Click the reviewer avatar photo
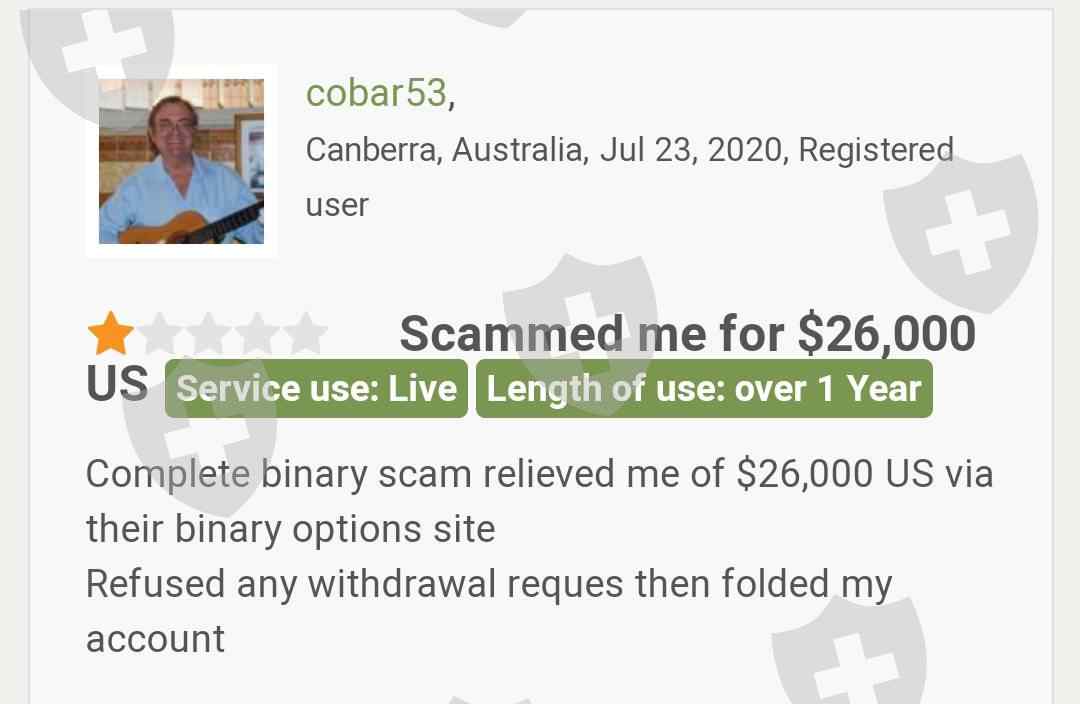The image size is (1080, 704). tap(181, 161)
